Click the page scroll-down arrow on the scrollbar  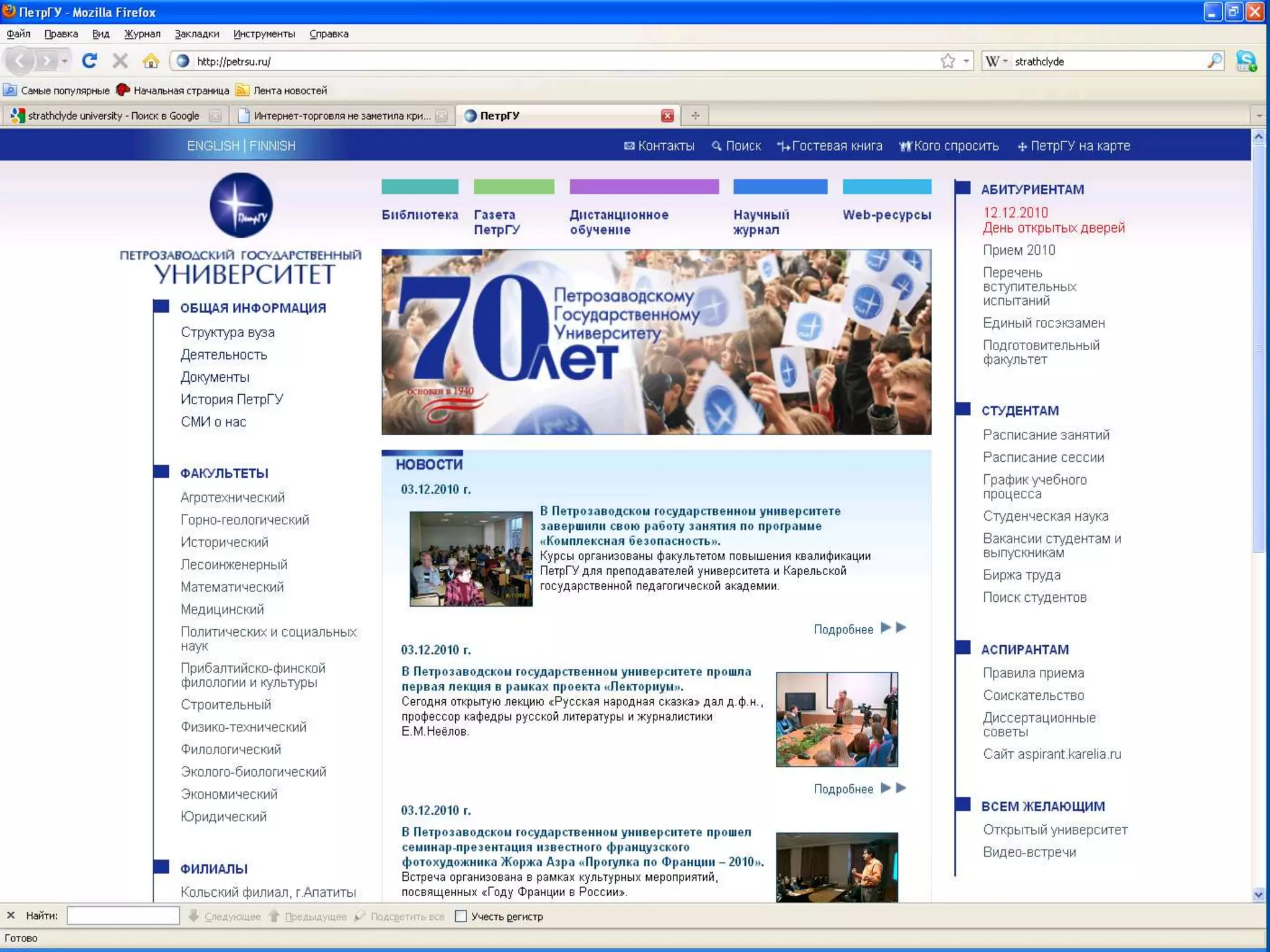1258,894
